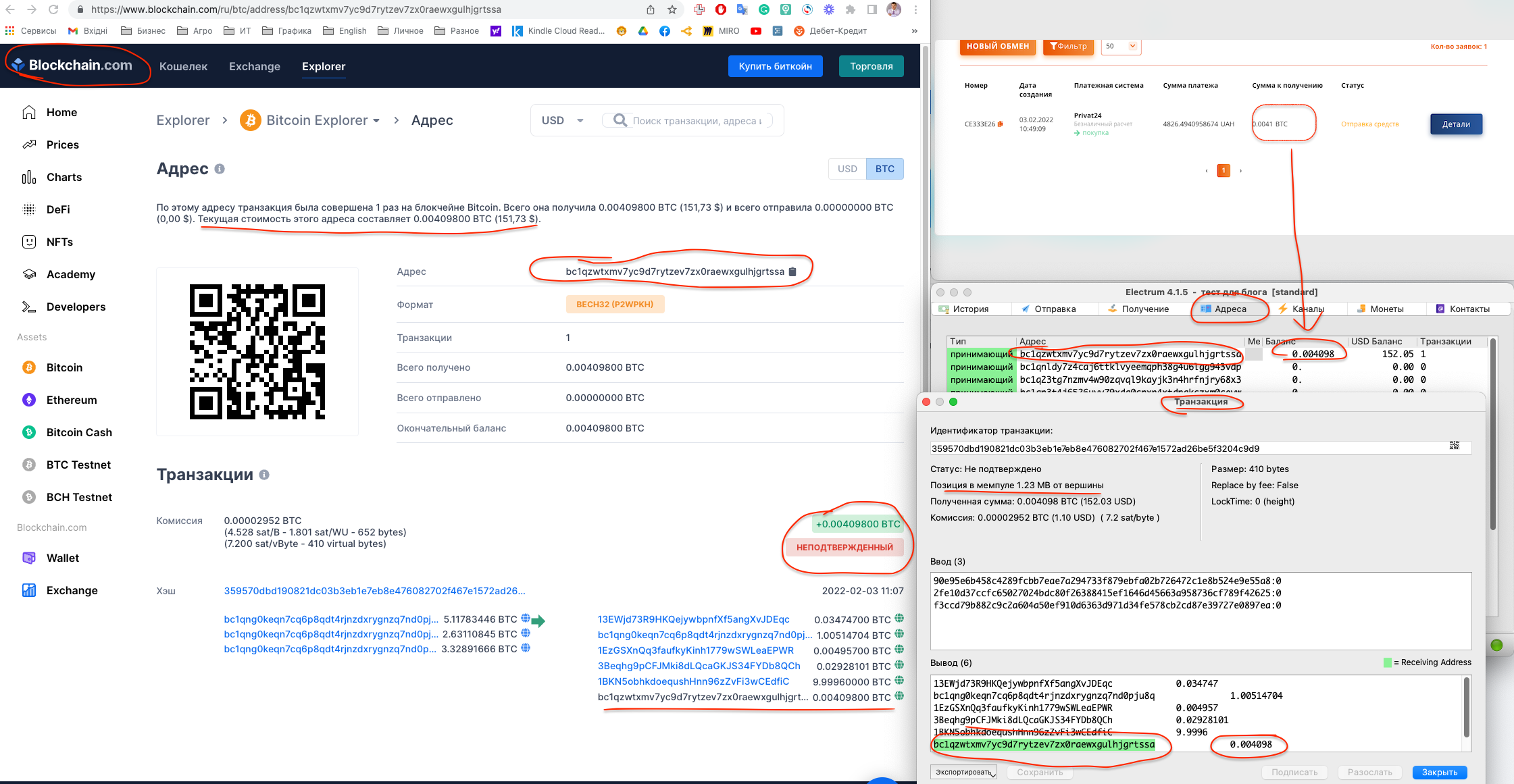Open the USD currency dropdown
The height and width of the screenshot is (784, 1514).
[x=562, y=120]
